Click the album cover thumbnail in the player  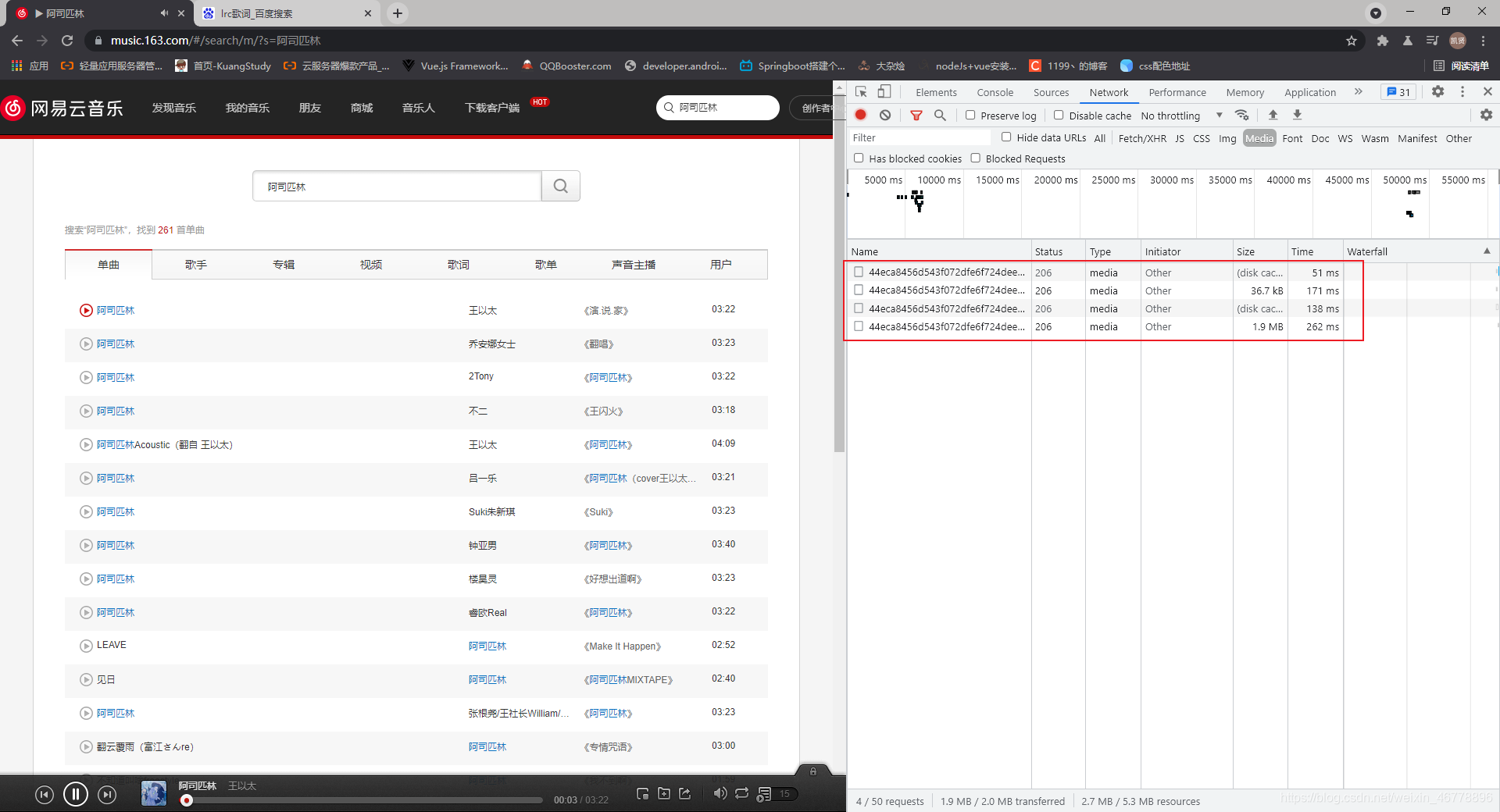tap(154, 794)
